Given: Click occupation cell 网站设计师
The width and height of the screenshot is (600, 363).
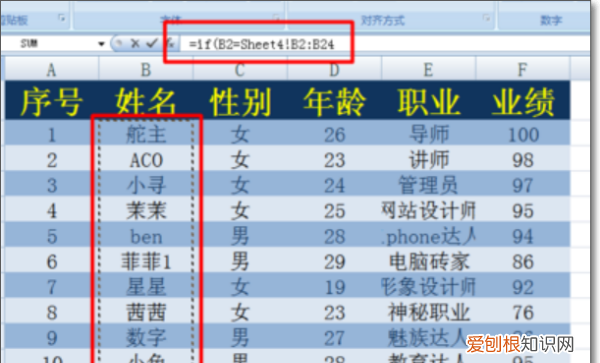Looking at the screenshot, I should [x=428, y=210].
